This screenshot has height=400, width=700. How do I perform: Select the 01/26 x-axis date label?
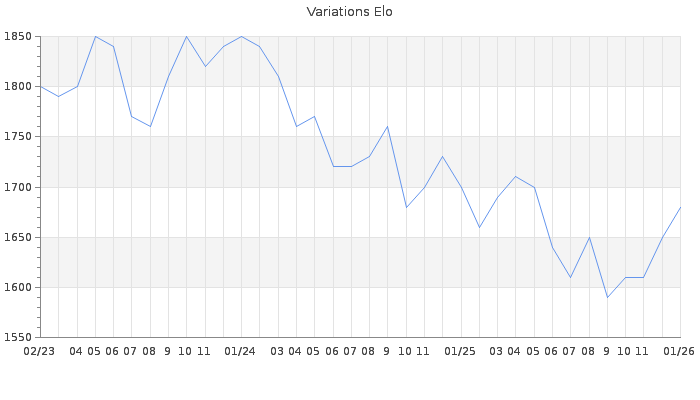[680, 352]
